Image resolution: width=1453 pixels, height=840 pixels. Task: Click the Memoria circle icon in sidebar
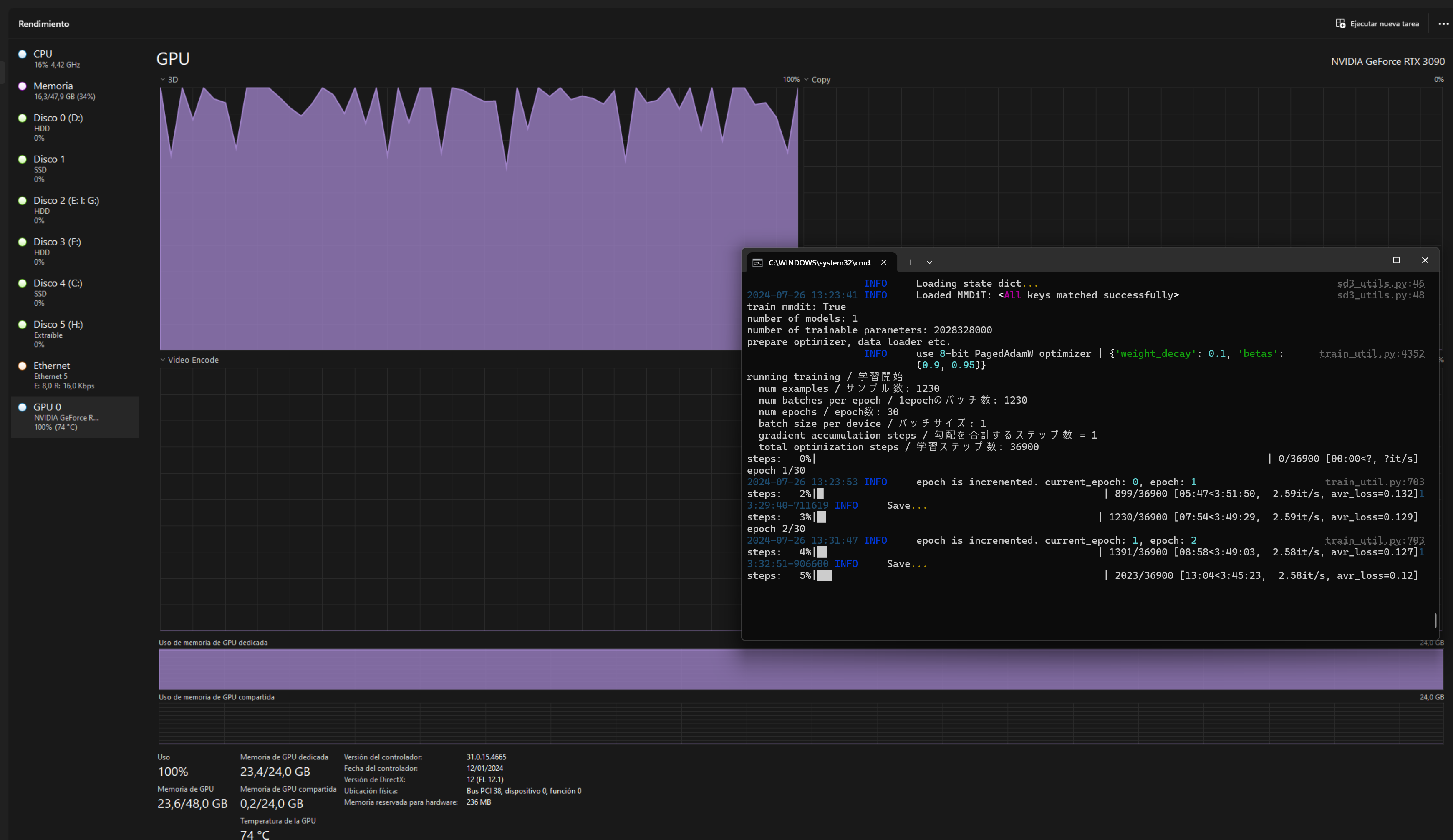(23, 86)
